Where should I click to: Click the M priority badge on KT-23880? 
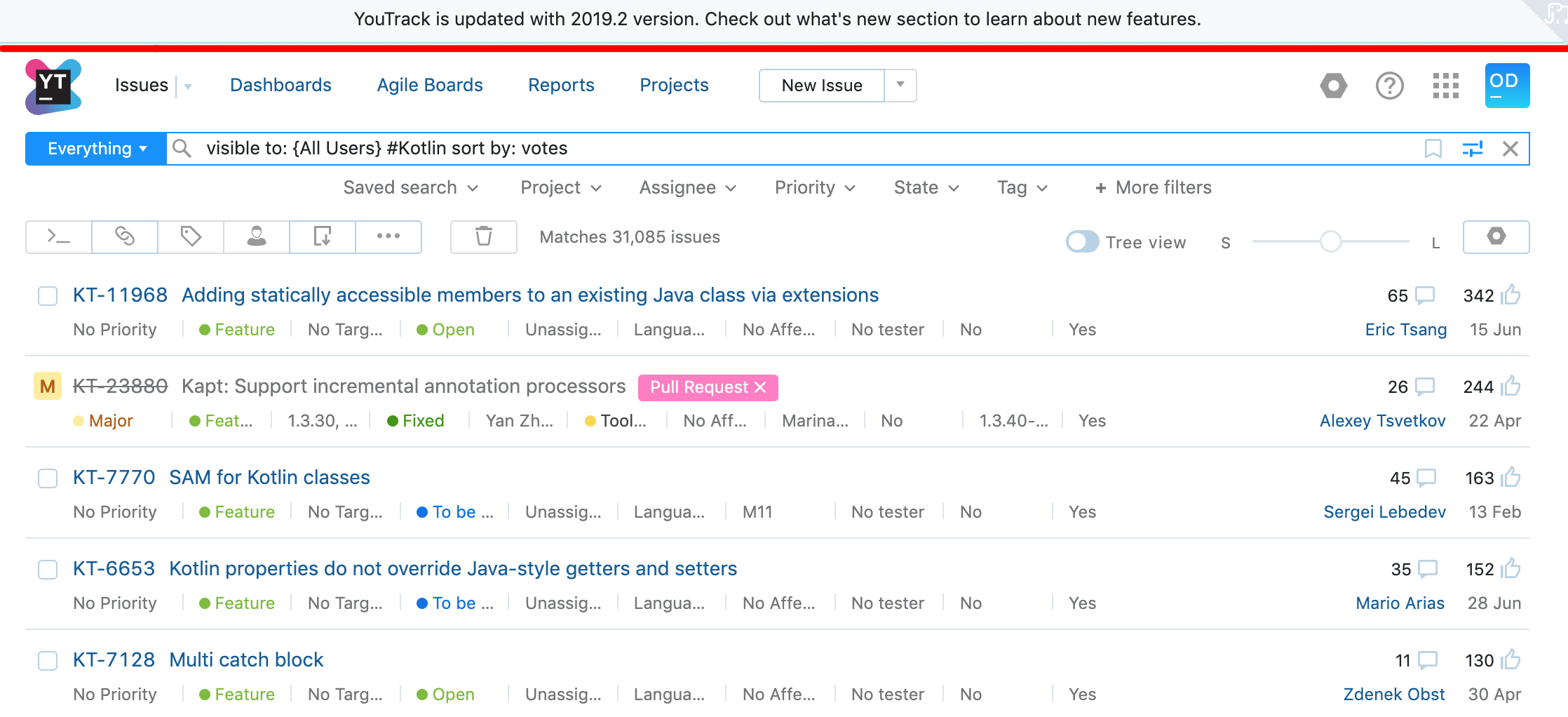48,387
